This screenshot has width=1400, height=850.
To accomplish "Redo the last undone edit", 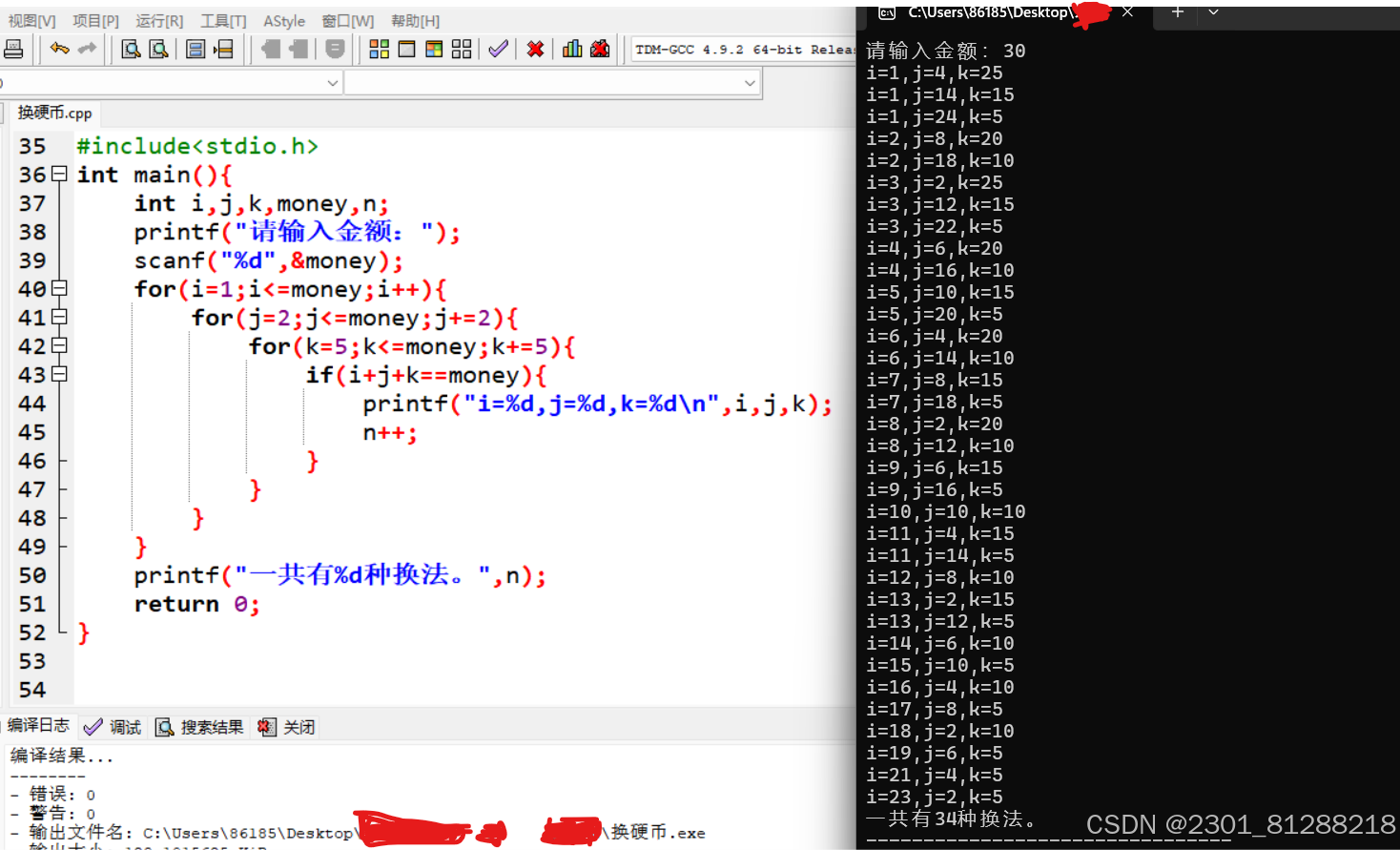I will pyautogui.click(x=87, y=49).
